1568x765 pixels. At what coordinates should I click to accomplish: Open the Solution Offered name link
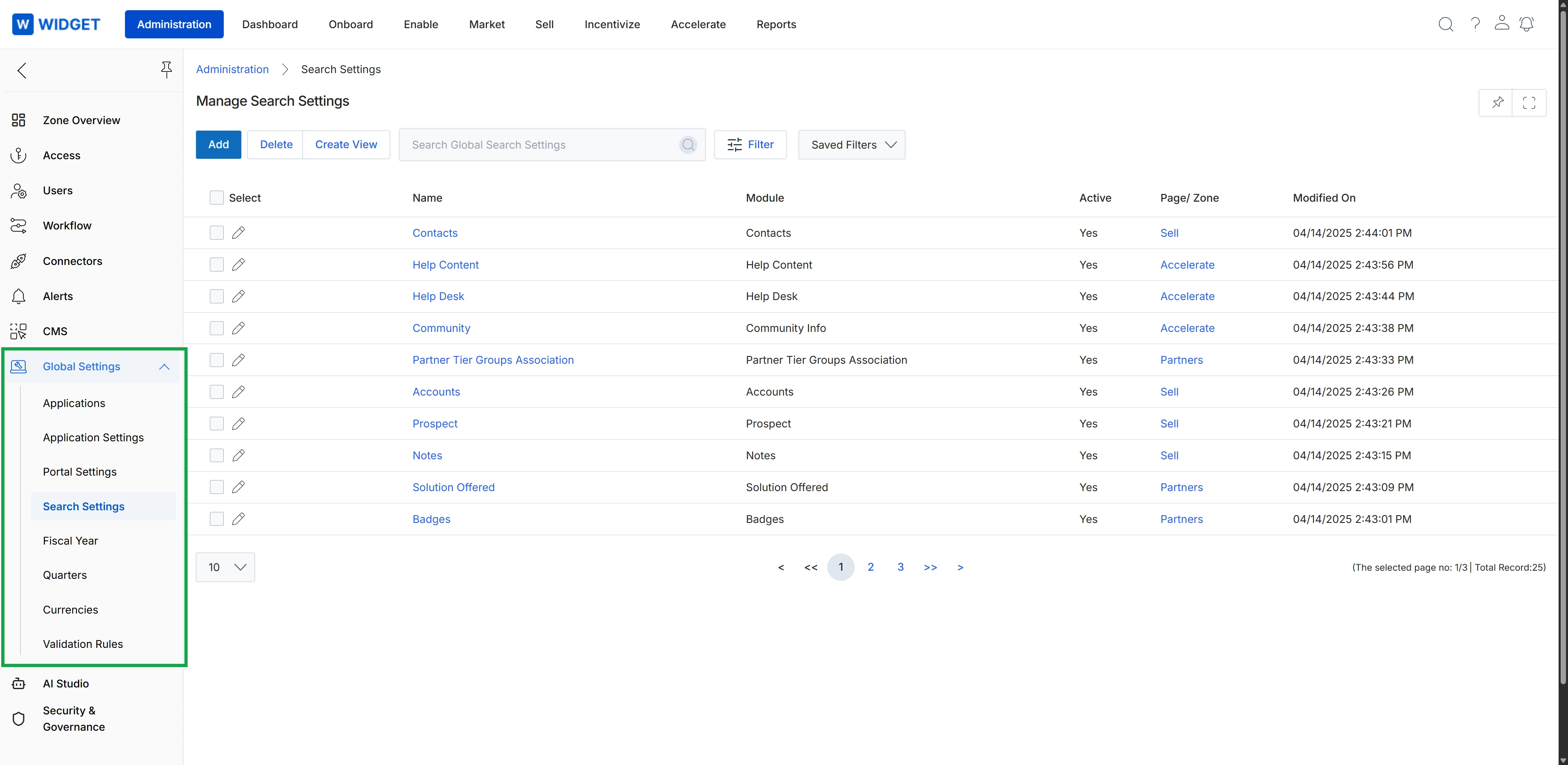pyautogui.click(x=454, y=487)
